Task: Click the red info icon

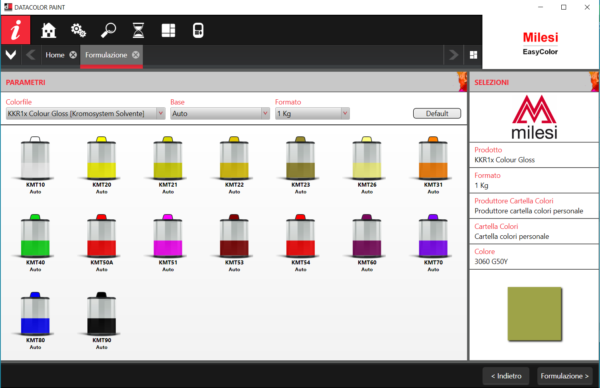Action: [x=15, y=30]
